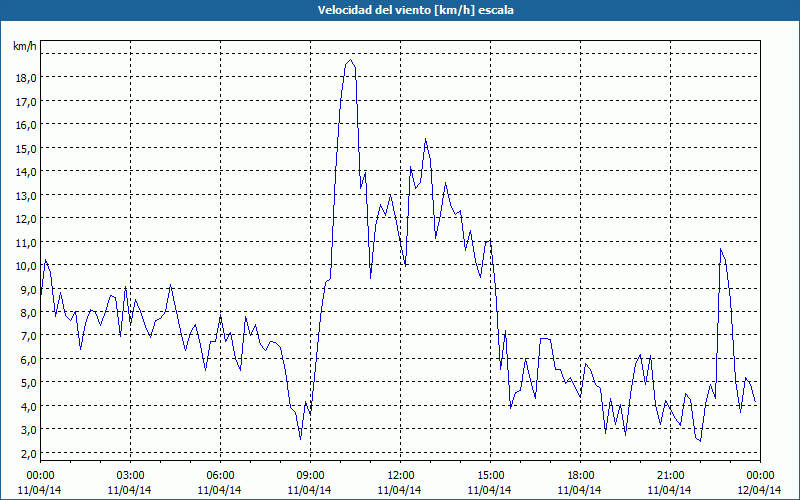The image size is (800, 500).
Task: Select the '11,0' y-axis label
Action: pos(26,242)
